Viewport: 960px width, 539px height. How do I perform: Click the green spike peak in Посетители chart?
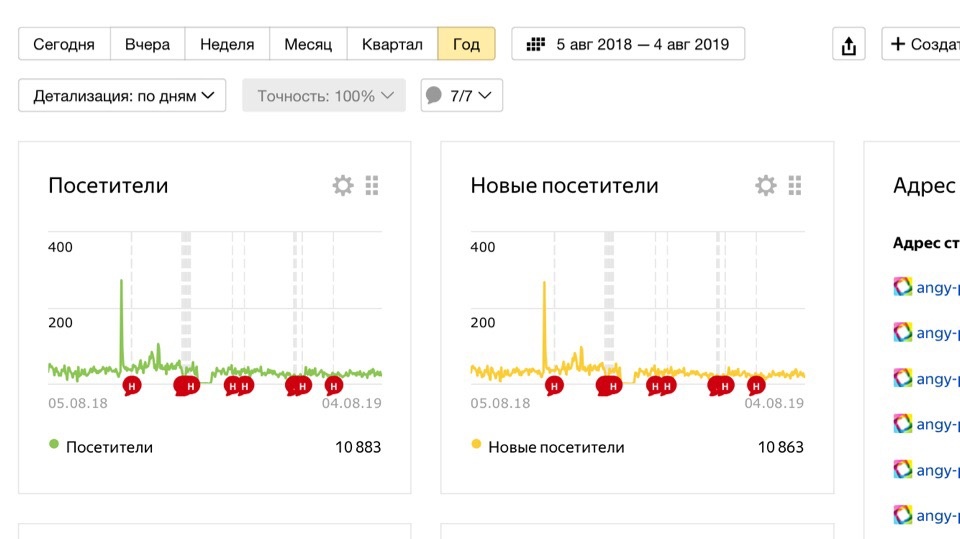click(121, 282)
